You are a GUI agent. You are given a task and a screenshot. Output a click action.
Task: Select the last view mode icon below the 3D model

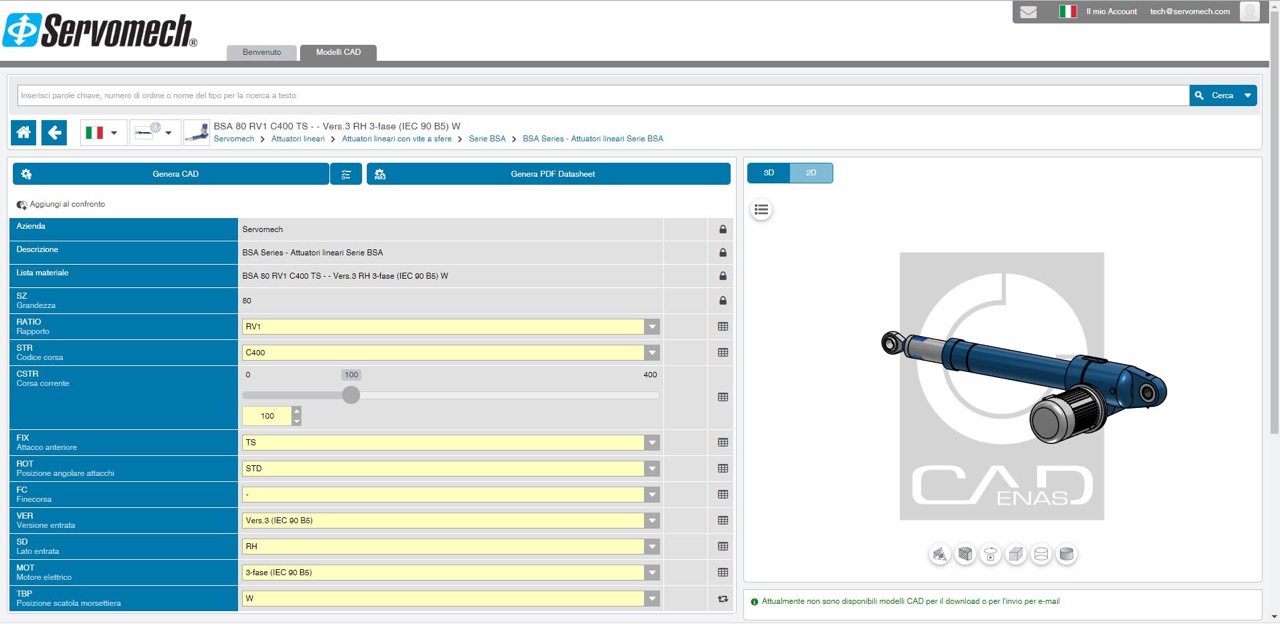1067,554
